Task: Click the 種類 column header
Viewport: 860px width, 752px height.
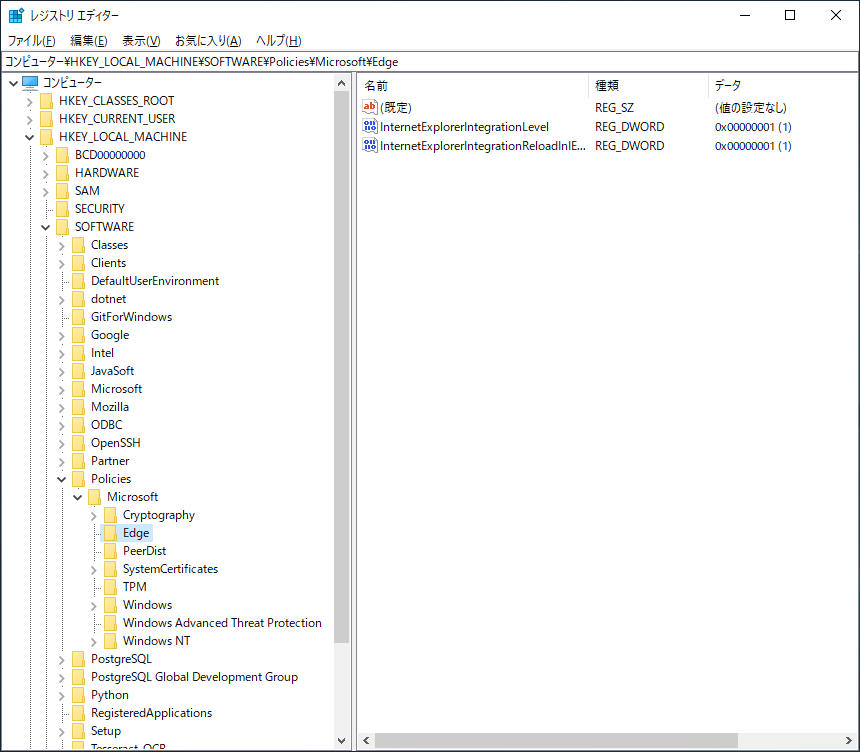Action: pos(646,86)
